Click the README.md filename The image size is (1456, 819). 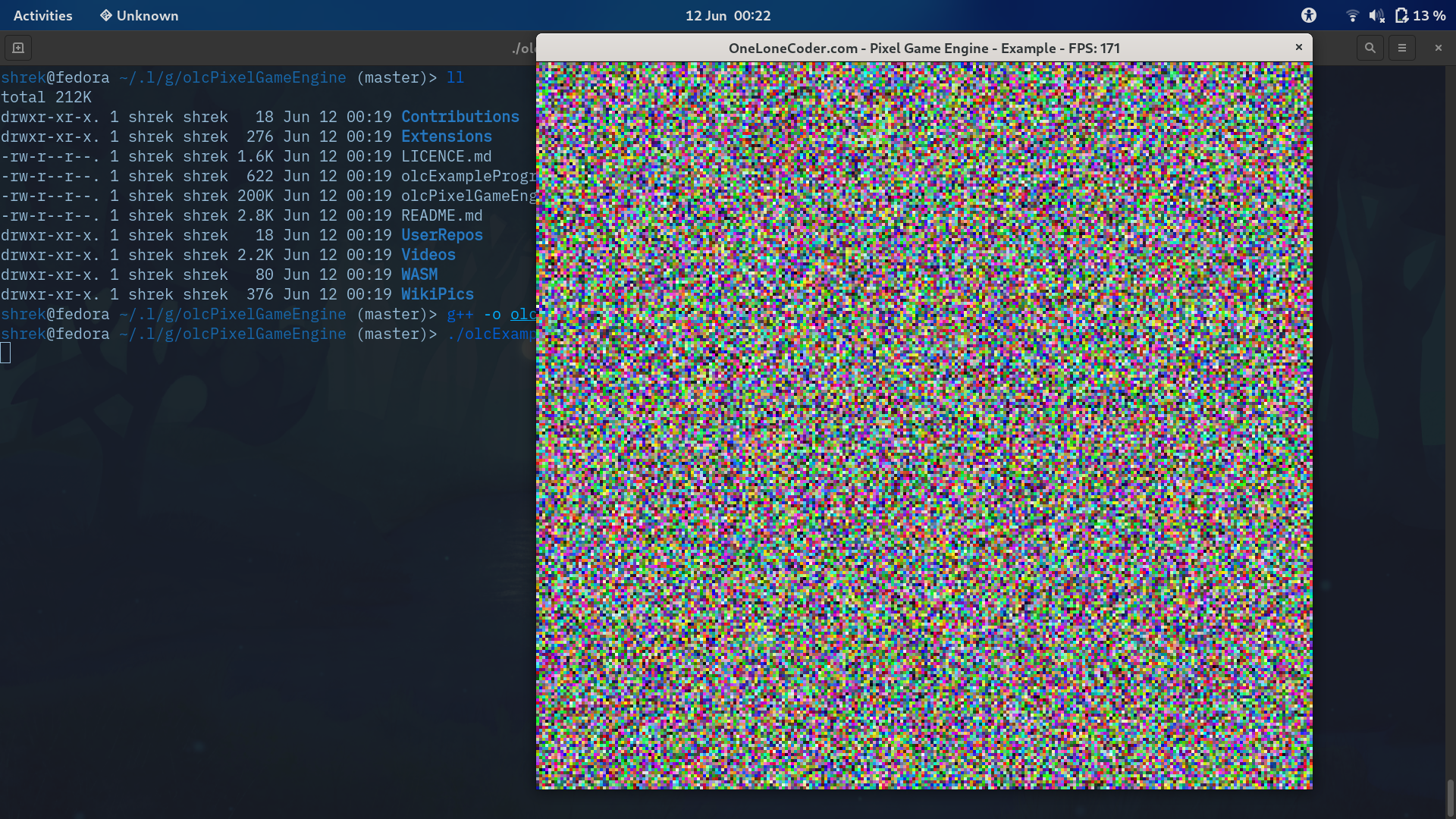(x=441, y=215)
